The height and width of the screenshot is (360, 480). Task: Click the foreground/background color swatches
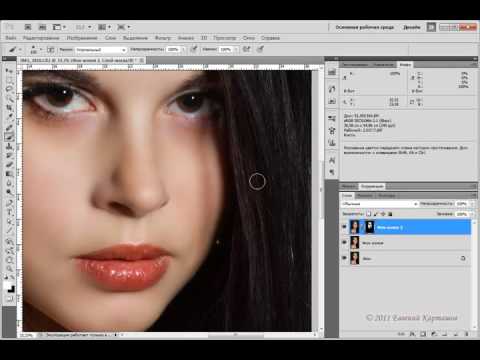(10, 287)
